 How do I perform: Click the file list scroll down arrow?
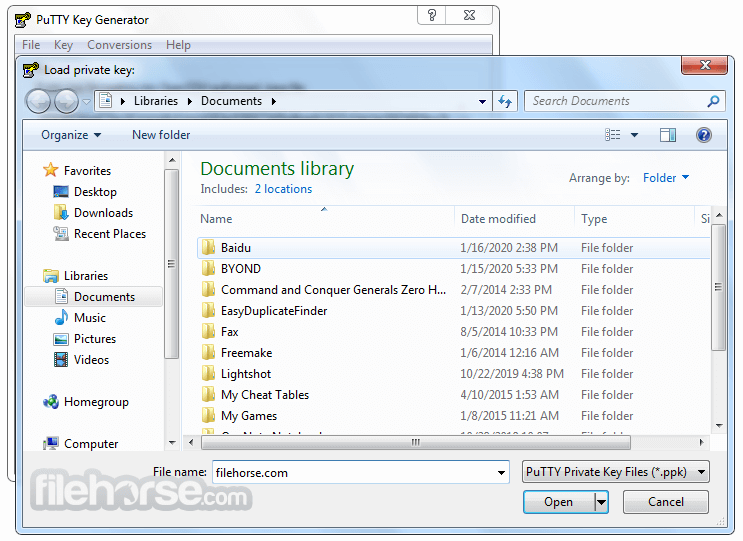point(719,426)
